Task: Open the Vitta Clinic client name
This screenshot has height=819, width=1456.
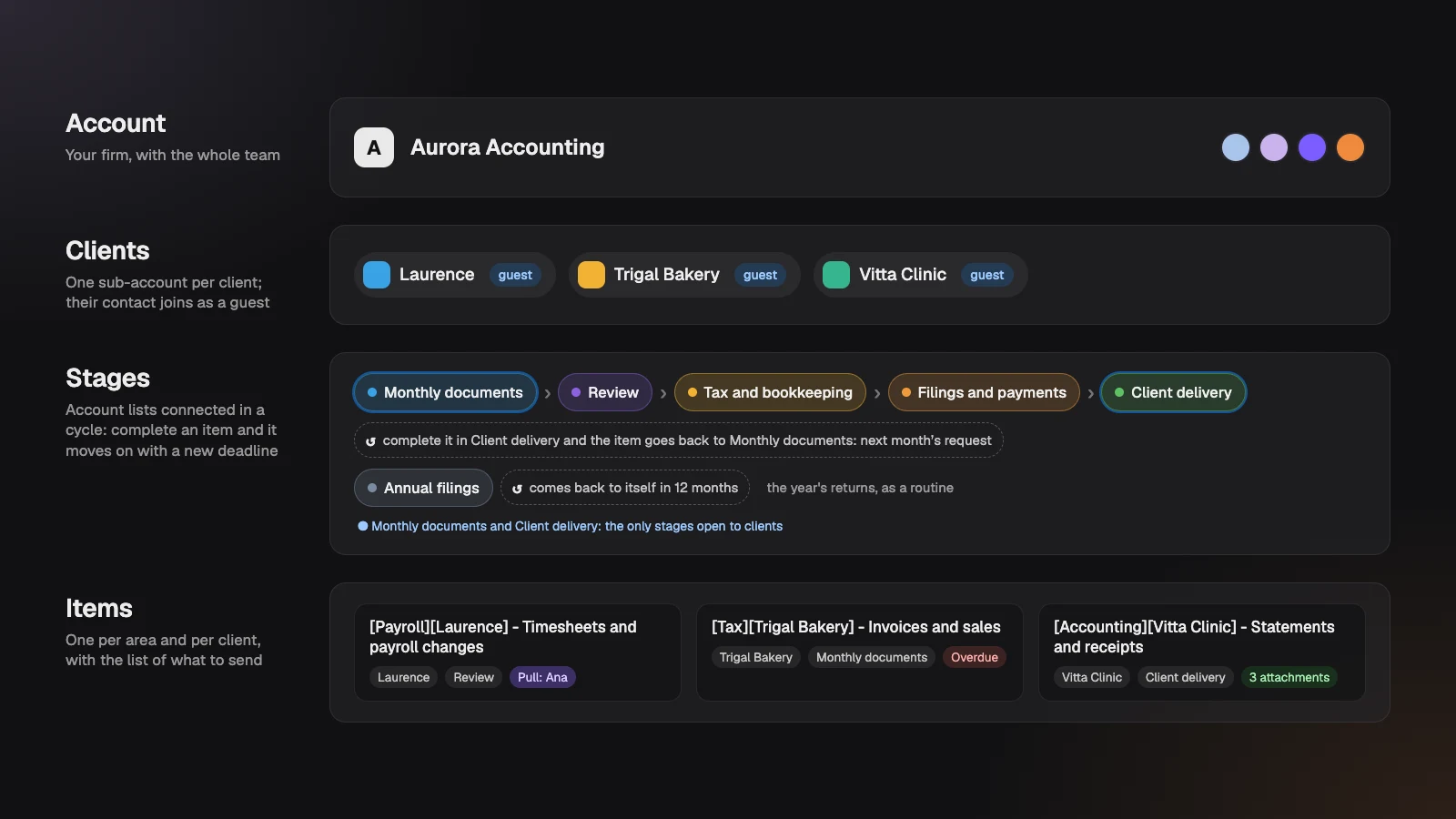Action: (x=903, y=275)
